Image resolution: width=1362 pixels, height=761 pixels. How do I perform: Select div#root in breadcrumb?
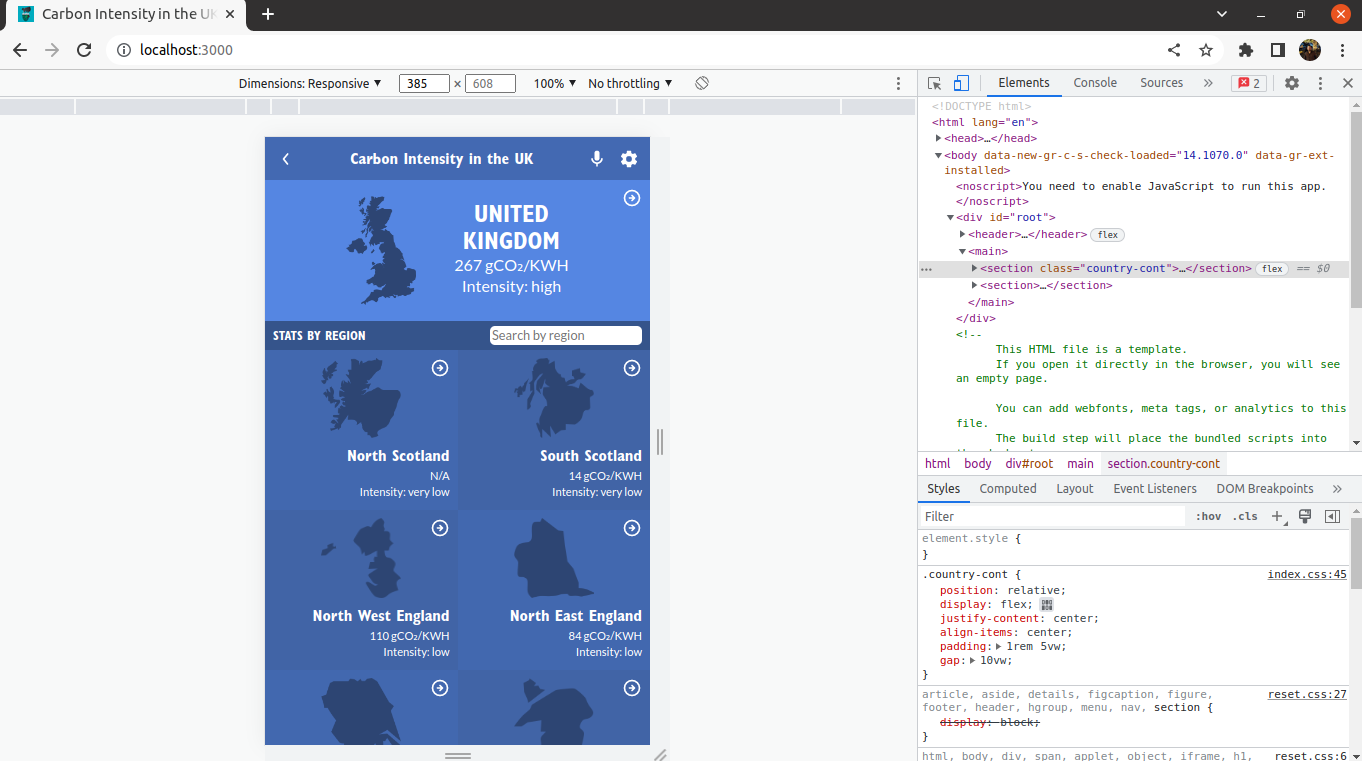1029,463
